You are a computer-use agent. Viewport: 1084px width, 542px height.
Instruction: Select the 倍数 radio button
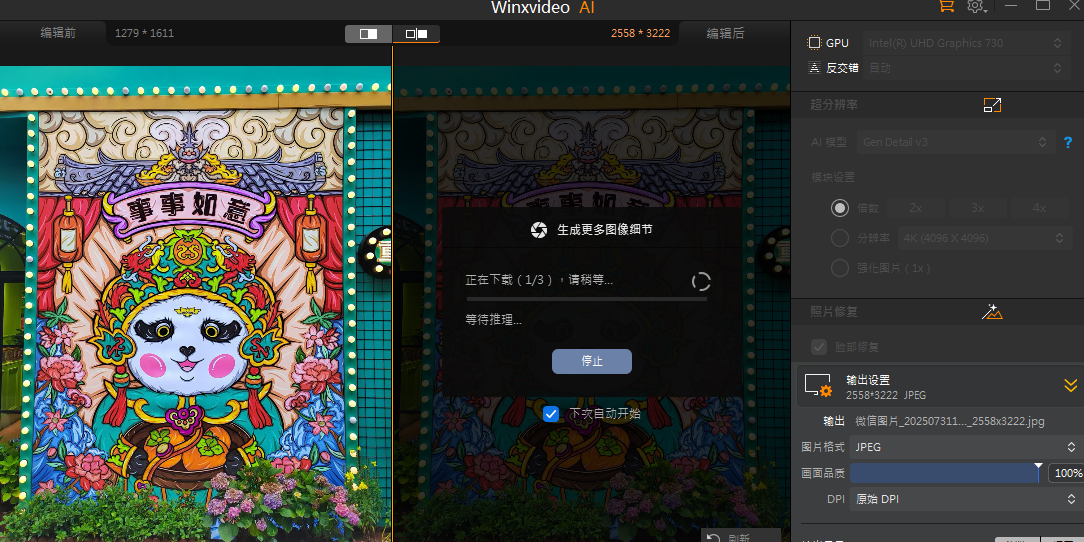point(840,208)
